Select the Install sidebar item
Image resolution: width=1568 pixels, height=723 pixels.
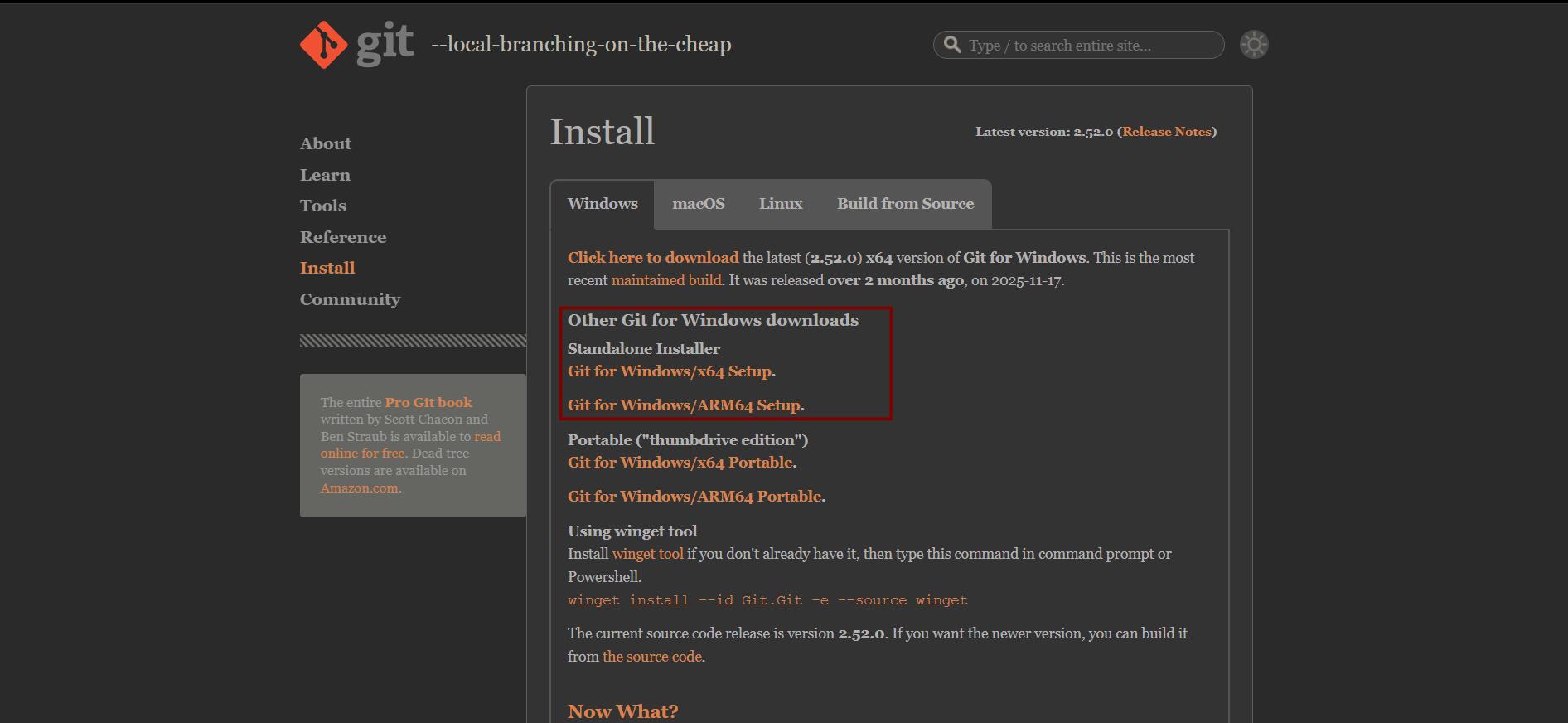(327, 268)
